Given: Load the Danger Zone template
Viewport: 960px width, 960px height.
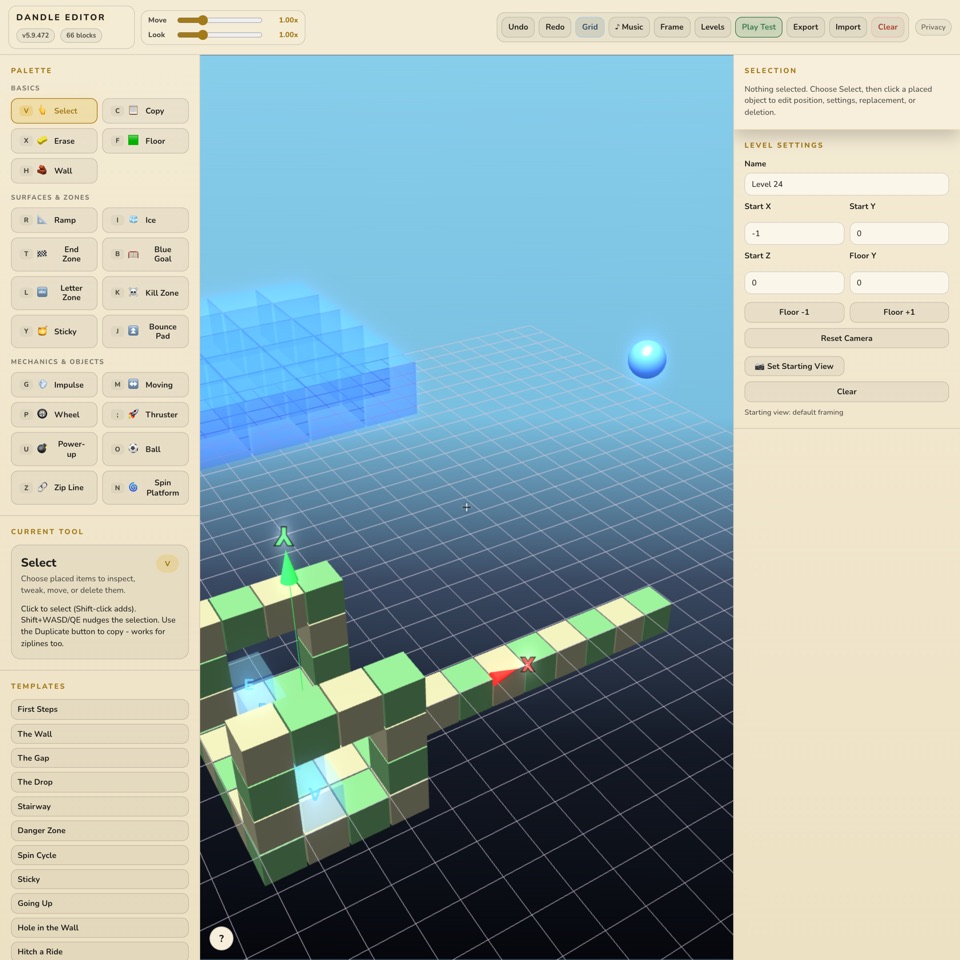Looking at the screenshot, I should [99, 830].
